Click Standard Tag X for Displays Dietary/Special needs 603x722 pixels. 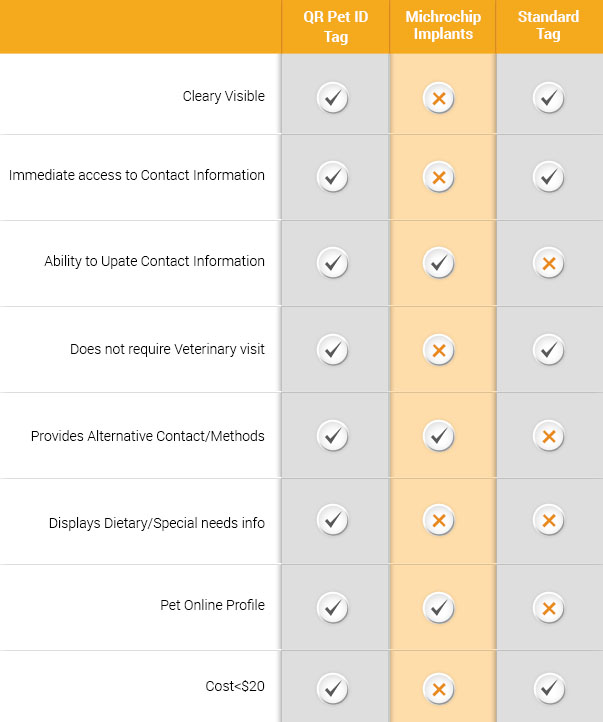pyautogui.click(x=548, y=521)
